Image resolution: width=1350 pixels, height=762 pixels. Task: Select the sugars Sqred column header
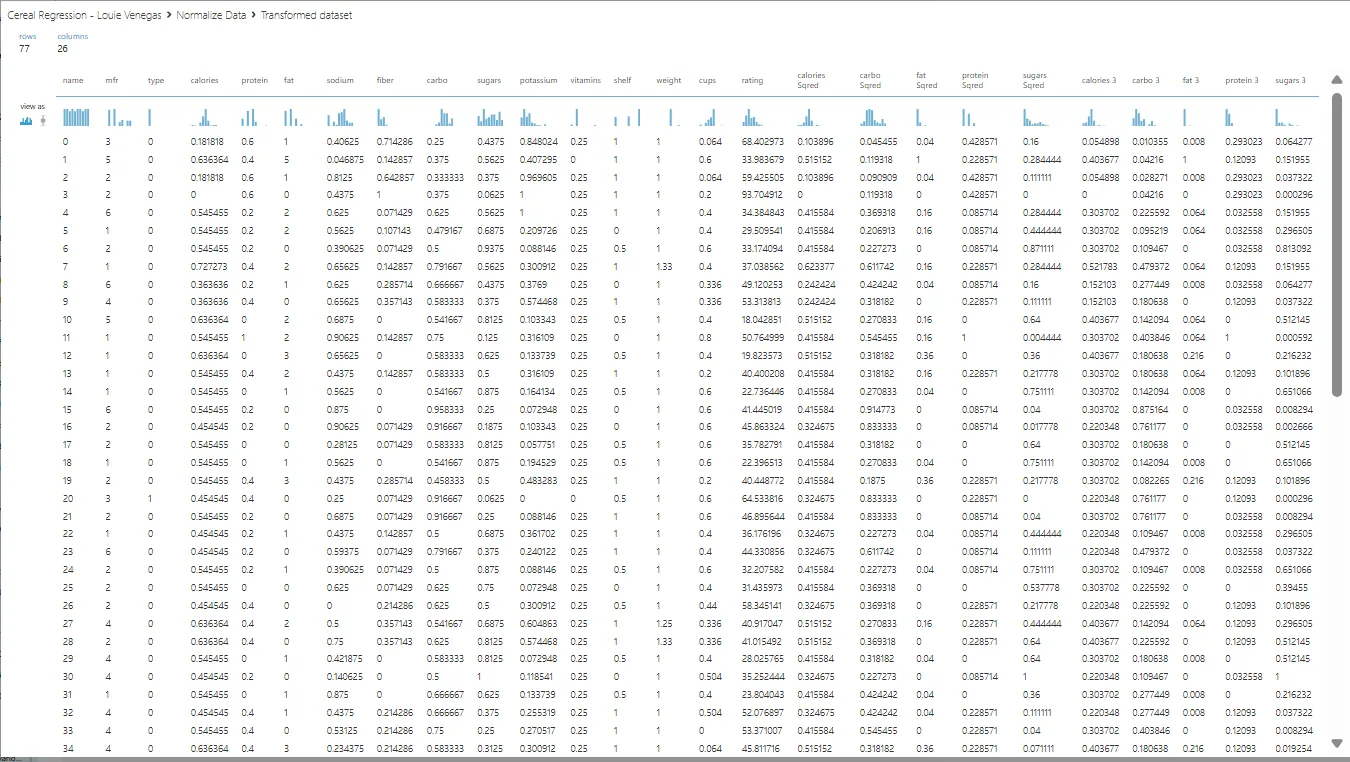(x=1035, y=80)
